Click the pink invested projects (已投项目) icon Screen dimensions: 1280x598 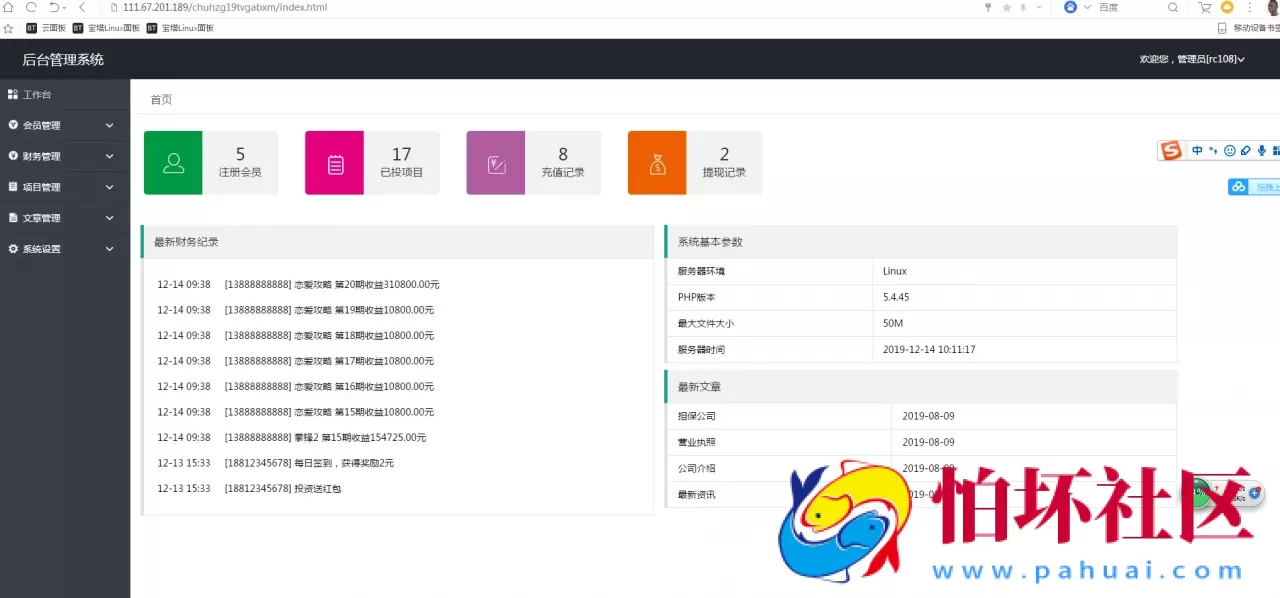click(334, 162)
